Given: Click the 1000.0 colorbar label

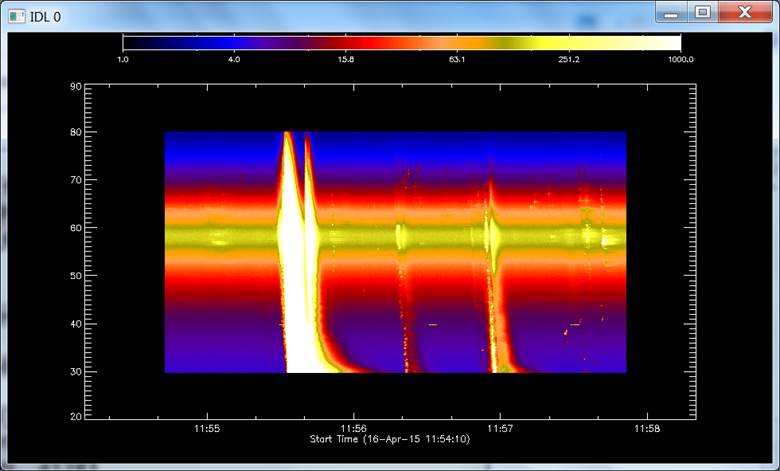Looking at the screenshot, I should 680,59.
